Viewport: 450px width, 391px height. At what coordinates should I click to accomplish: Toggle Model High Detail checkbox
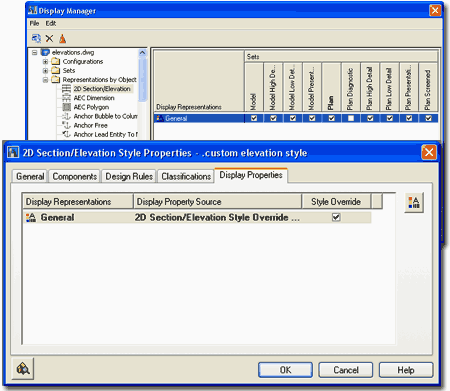pos(273,118)
